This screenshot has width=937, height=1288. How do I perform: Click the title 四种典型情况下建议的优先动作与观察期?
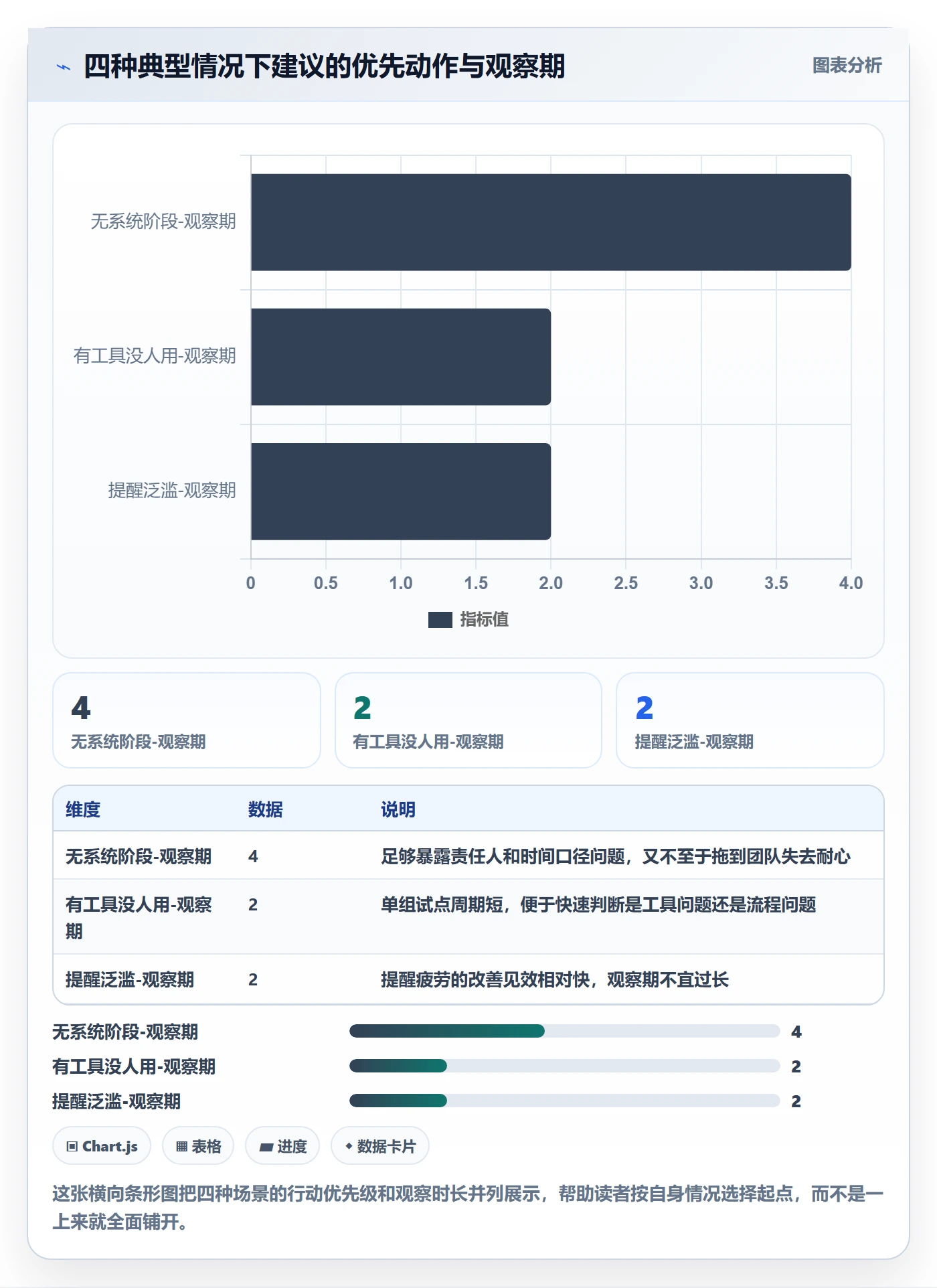(325, 66)
